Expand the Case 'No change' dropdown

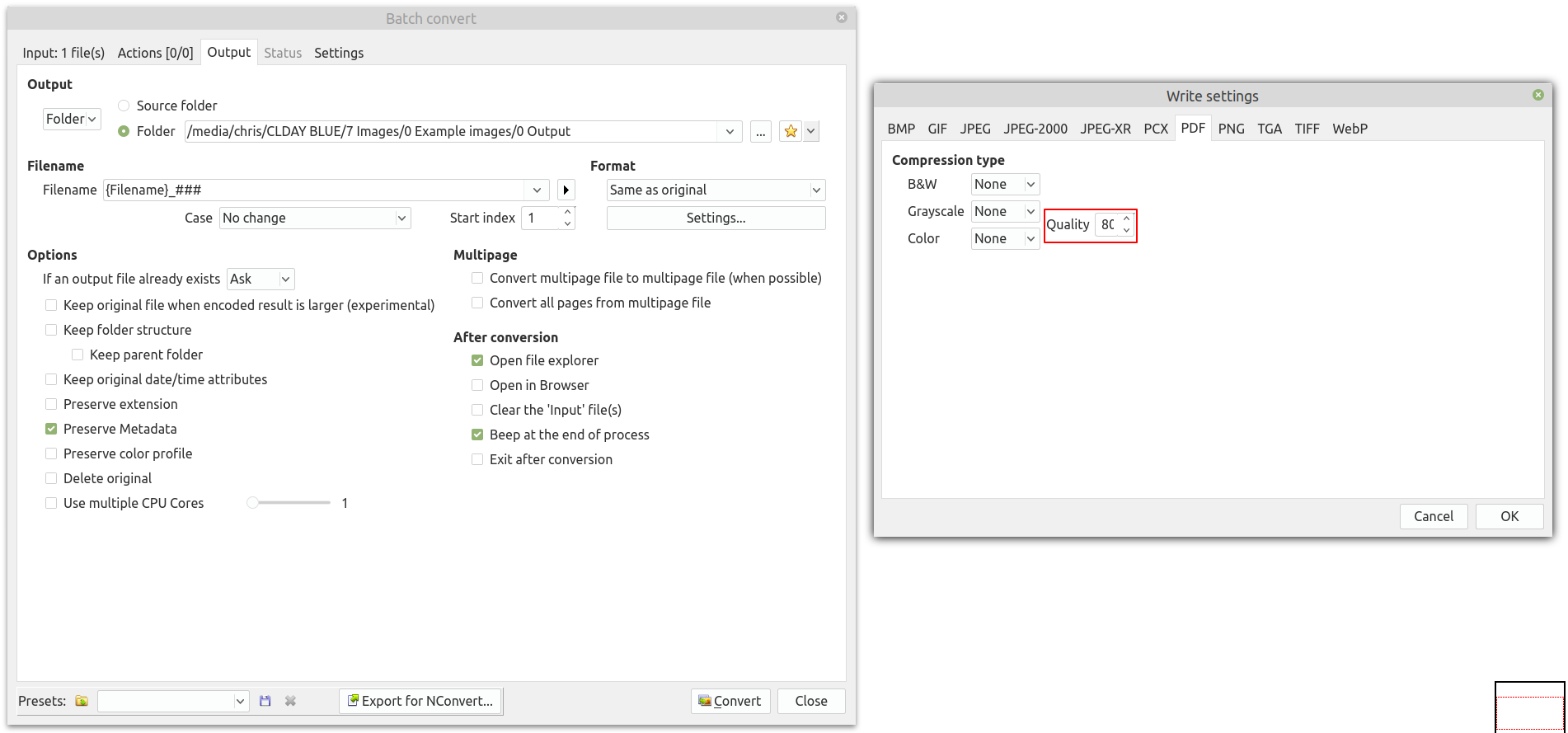pos(314,218)
